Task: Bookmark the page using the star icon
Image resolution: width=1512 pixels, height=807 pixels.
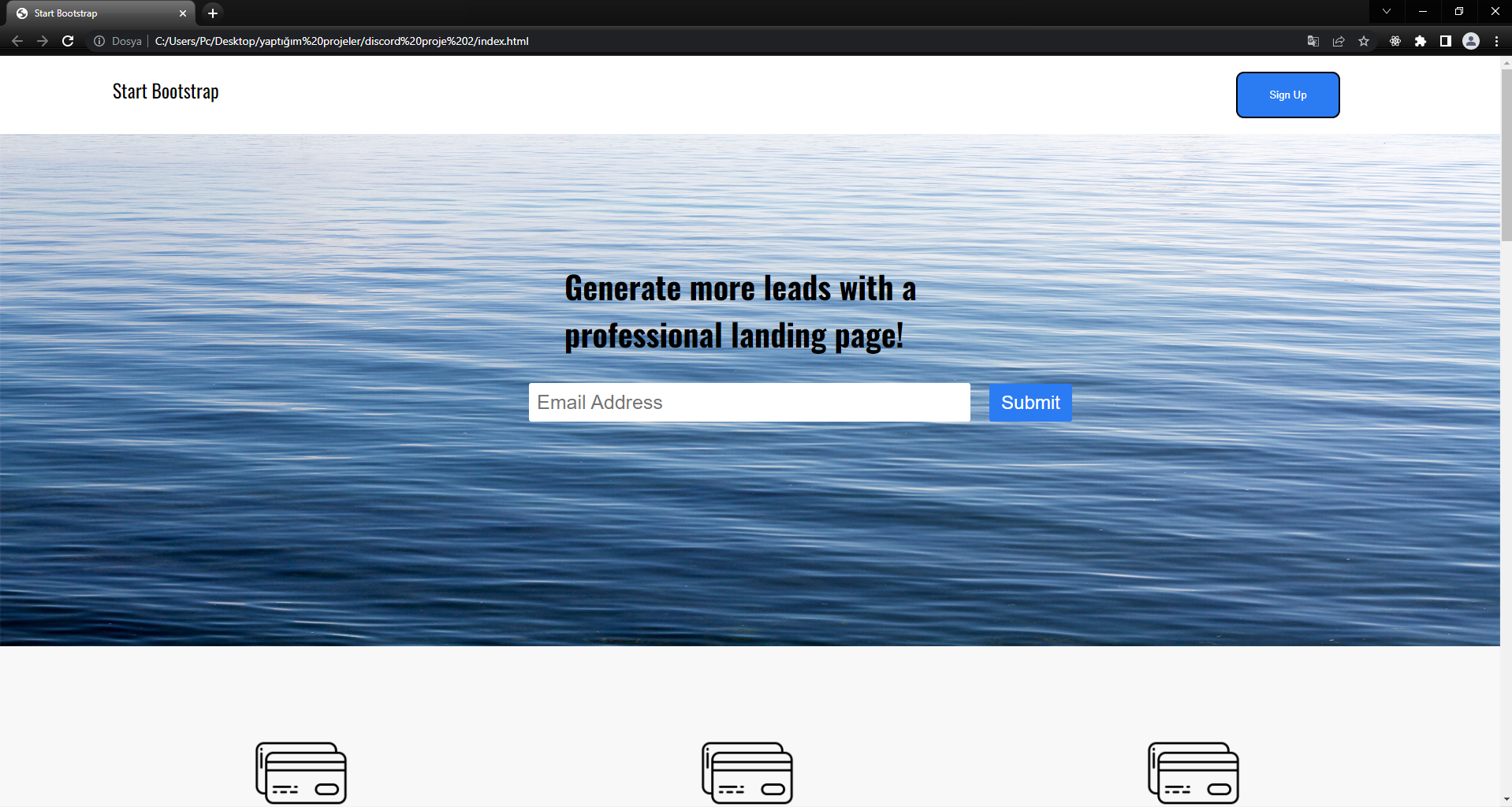Action: point(1365,41)
